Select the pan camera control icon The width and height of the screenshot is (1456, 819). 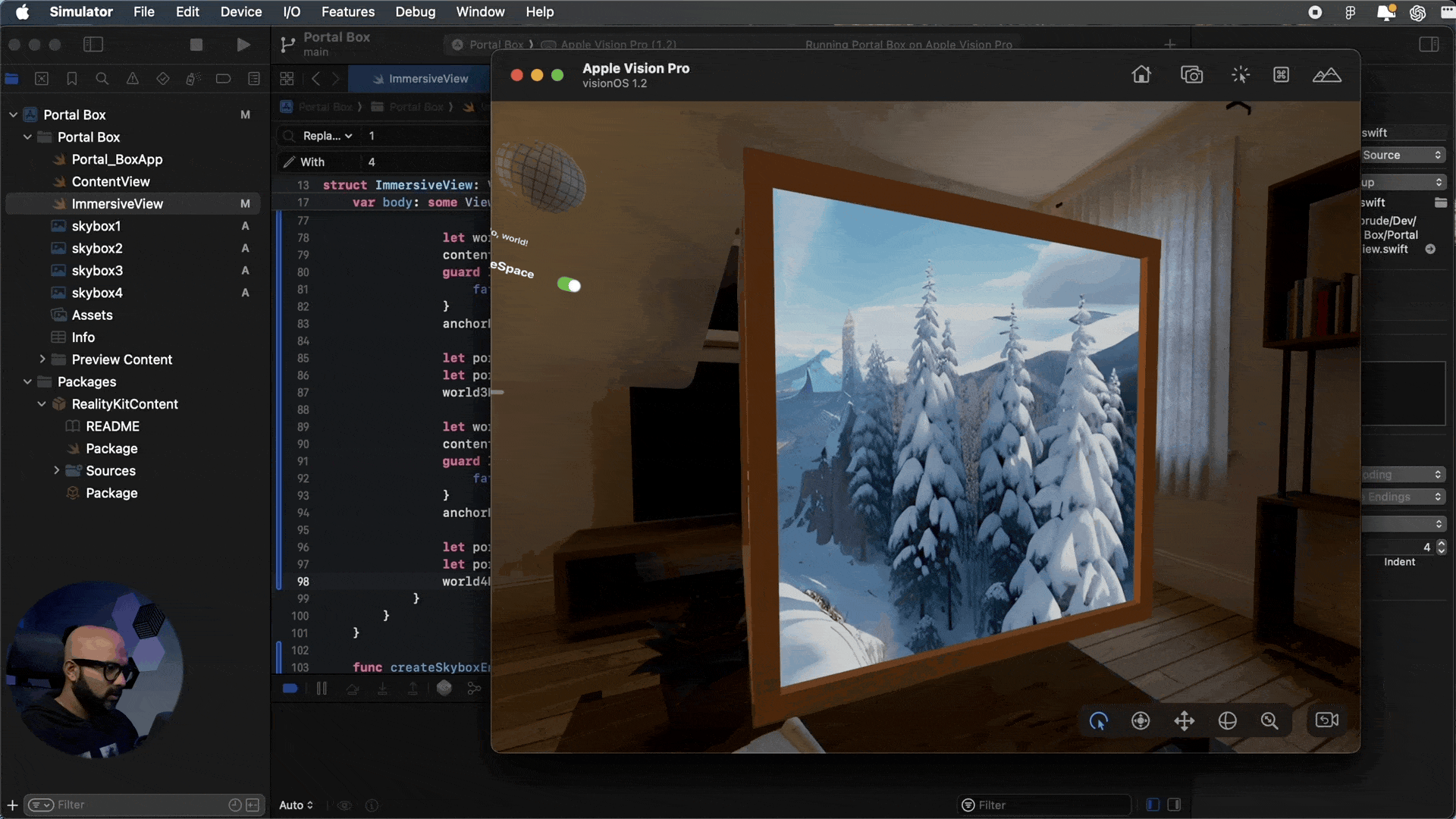tap(1184, 720)
